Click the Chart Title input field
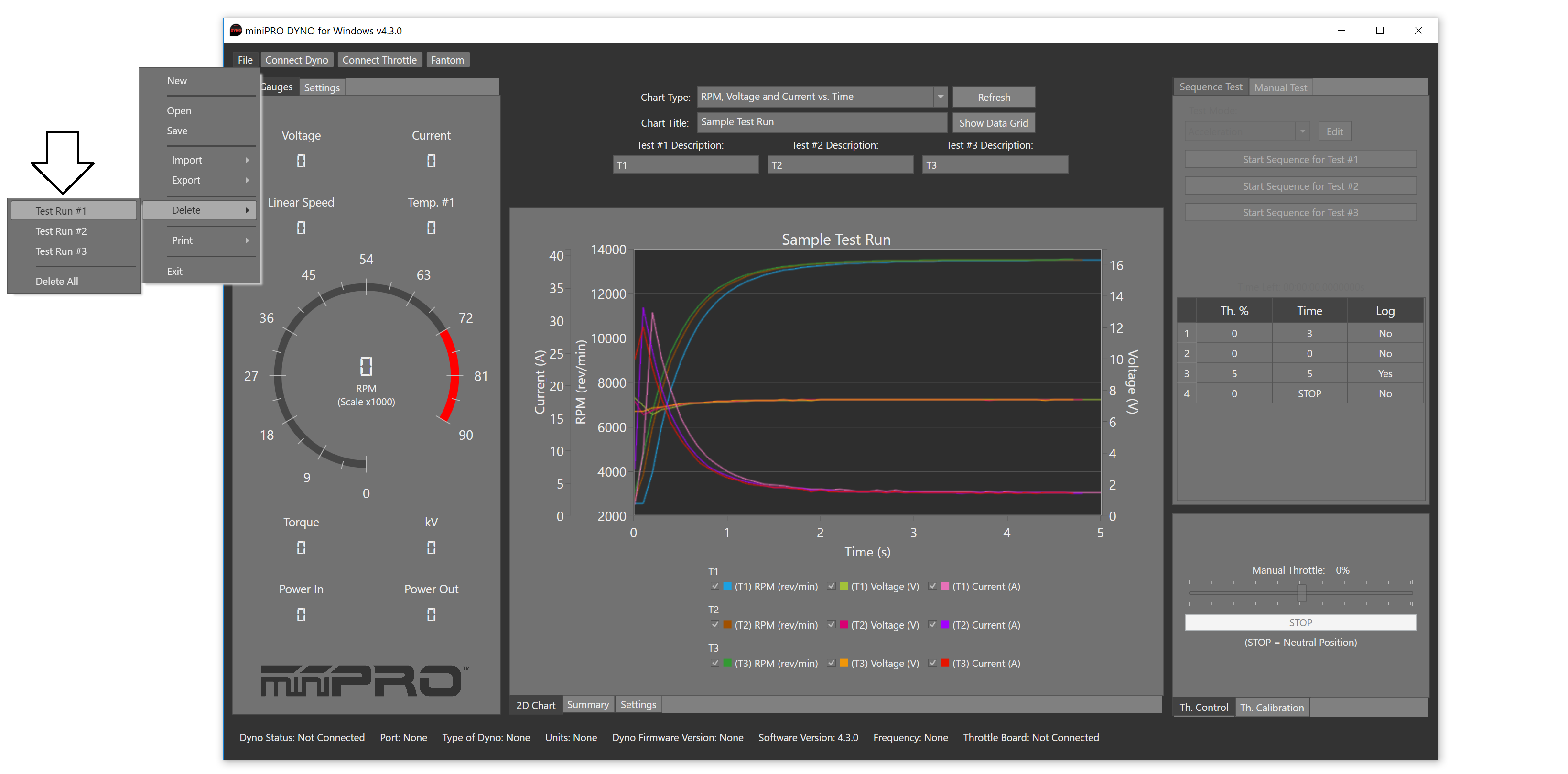Viewport: 1568px width, 774px height. (822, 122)
